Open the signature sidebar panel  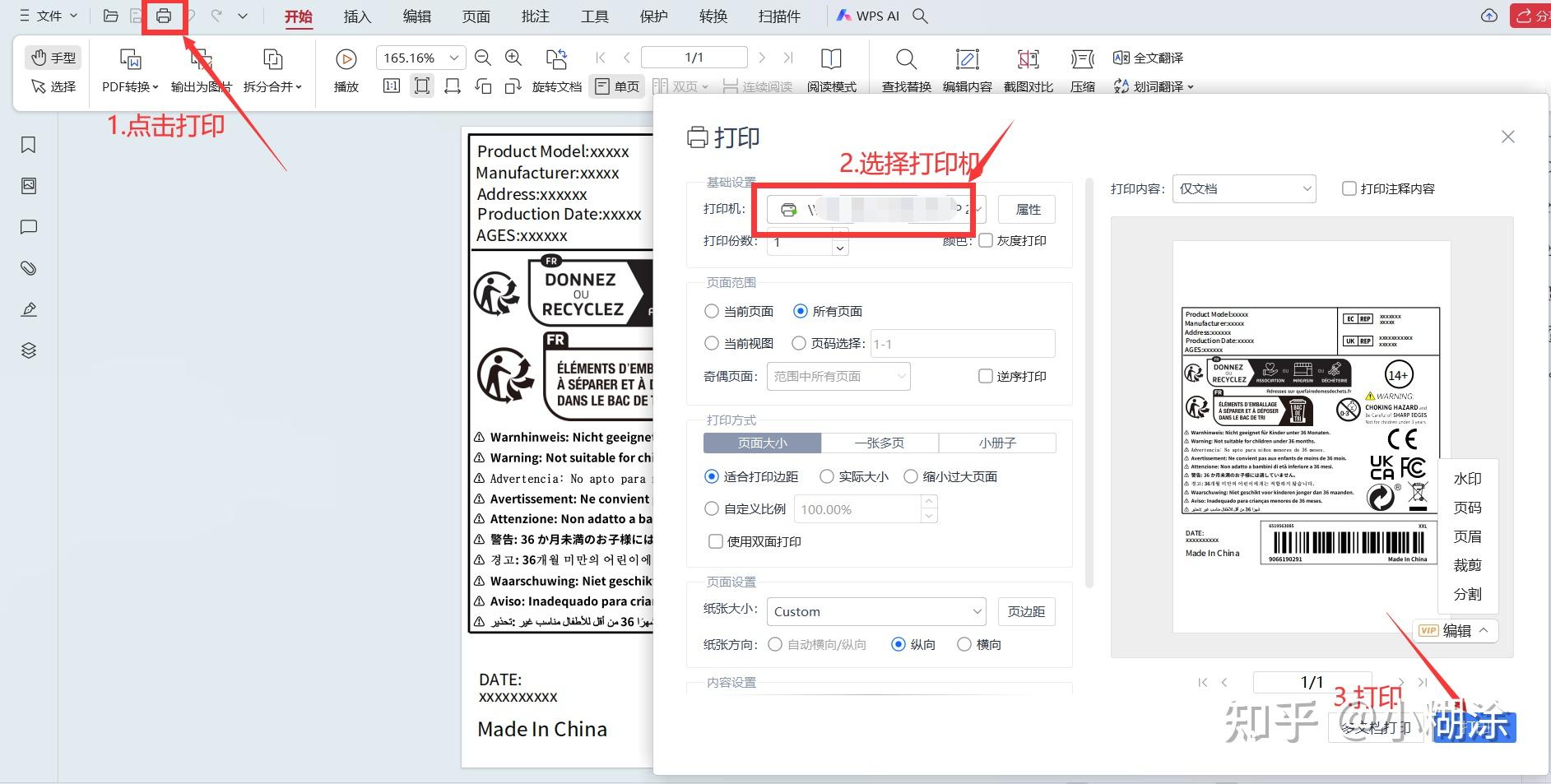(29, 309)
